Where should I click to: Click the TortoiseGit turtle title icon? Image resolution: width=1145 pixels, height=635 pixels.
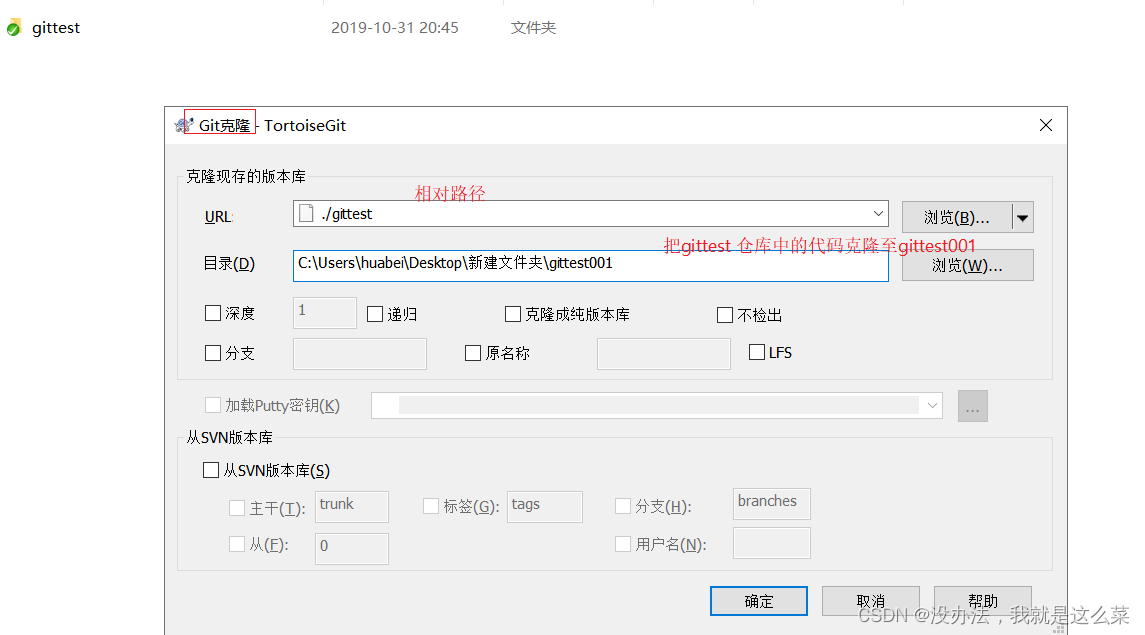pyautogui.click(x=182, y=126)
